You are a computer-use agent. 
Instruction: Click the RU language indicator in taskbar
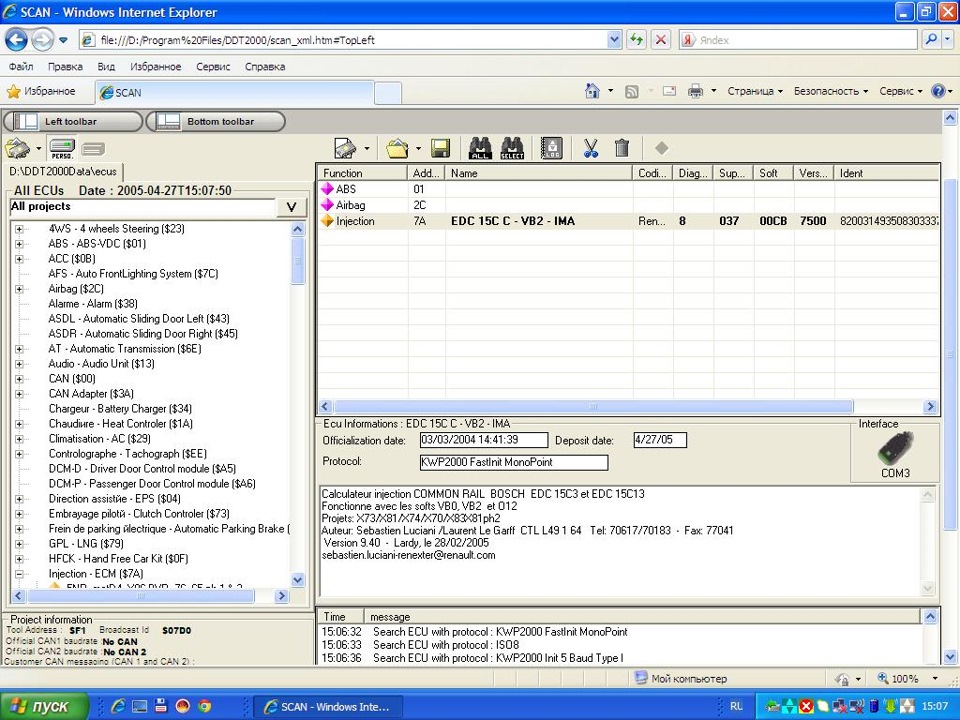[x=736, y=707]
